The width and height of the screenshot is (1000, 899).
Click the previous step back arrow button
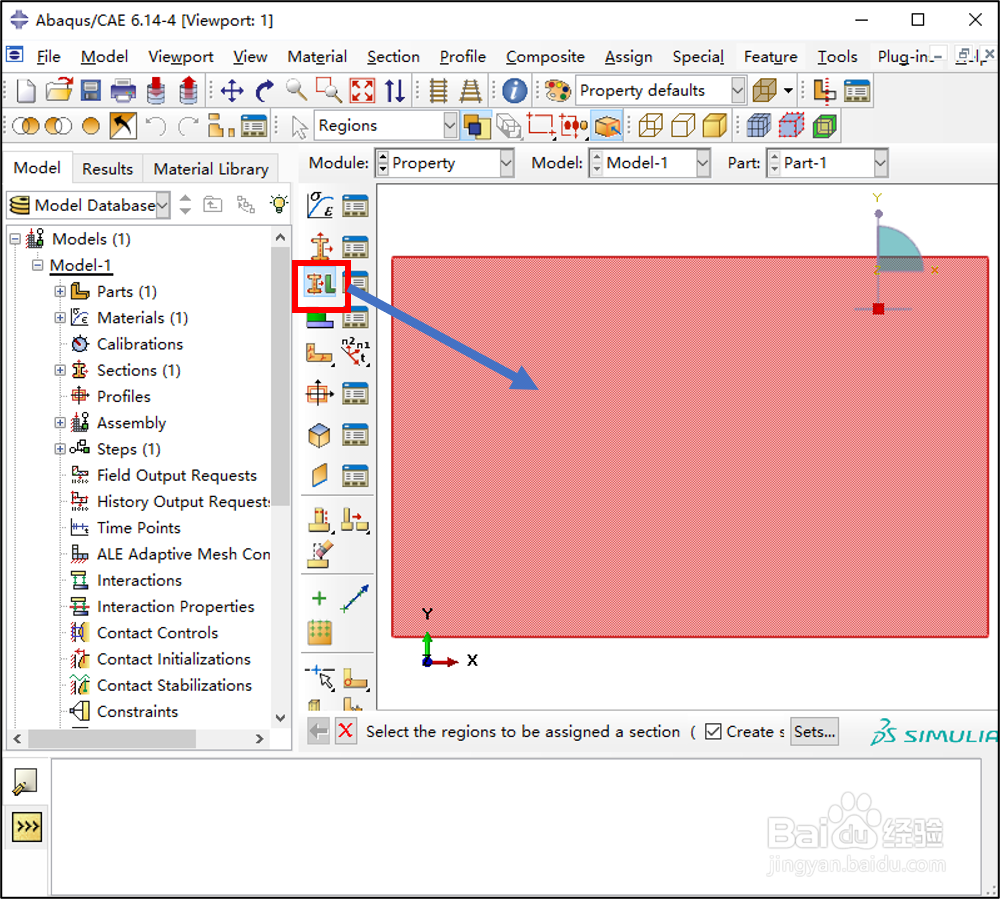[318, 731]
